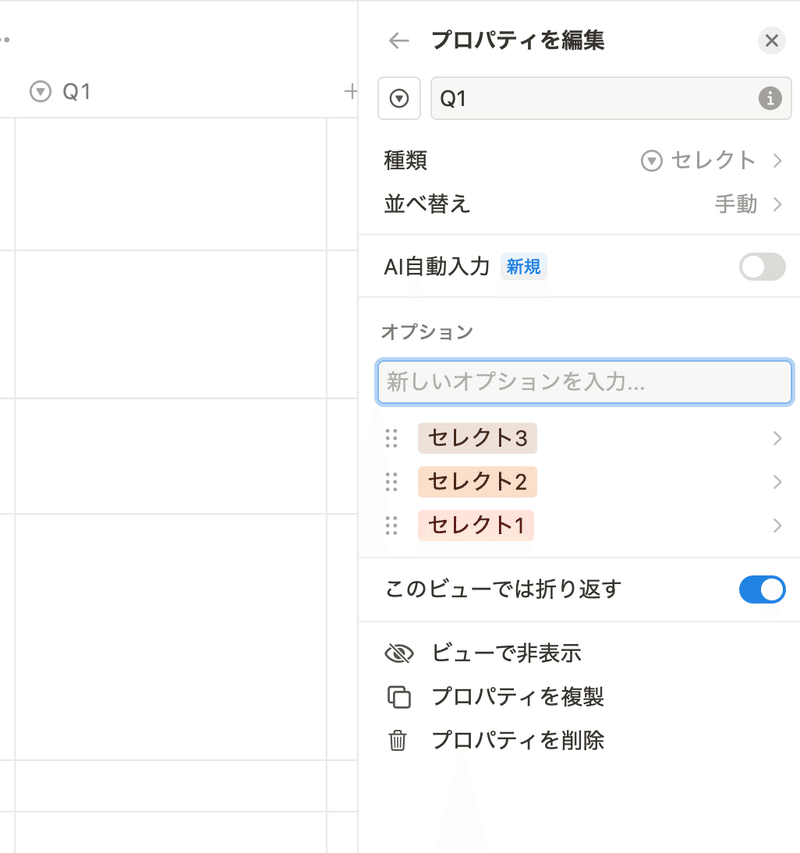Viewport: 800px width, 853px height.
Task: Turn off このビューでは折り返す toggle
Action: tap(762, 590)
